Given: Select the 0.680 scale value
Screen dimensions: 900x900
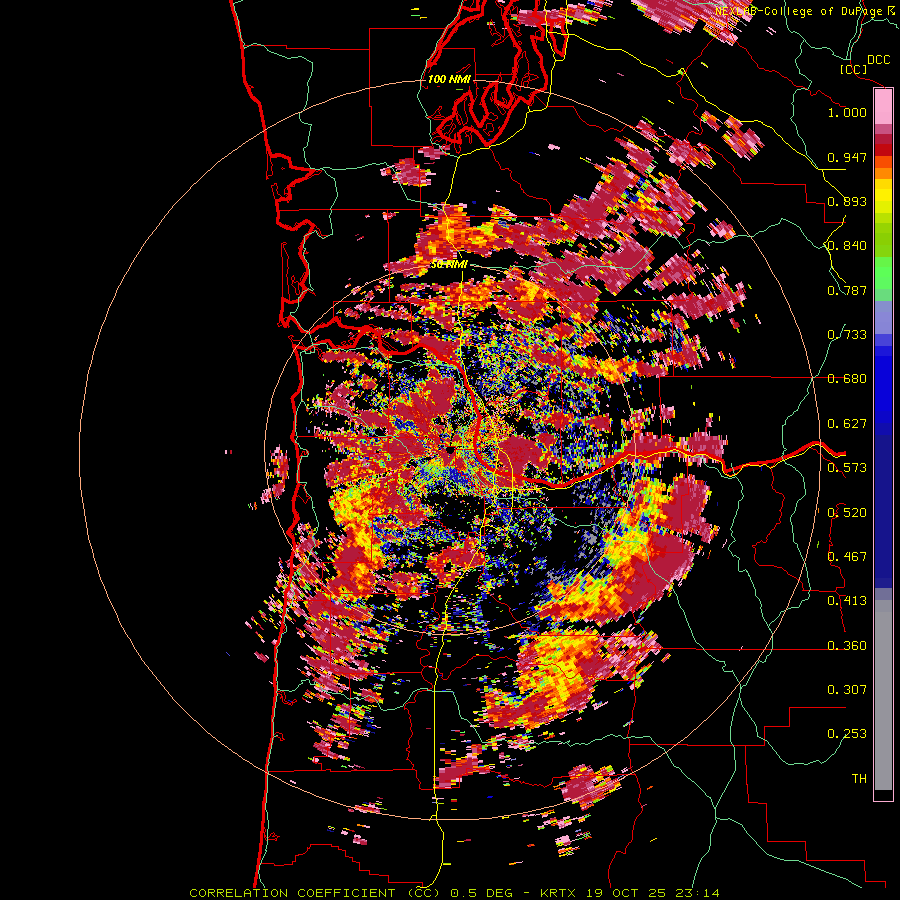Looking at the screenshot, I should coord(847,379).
